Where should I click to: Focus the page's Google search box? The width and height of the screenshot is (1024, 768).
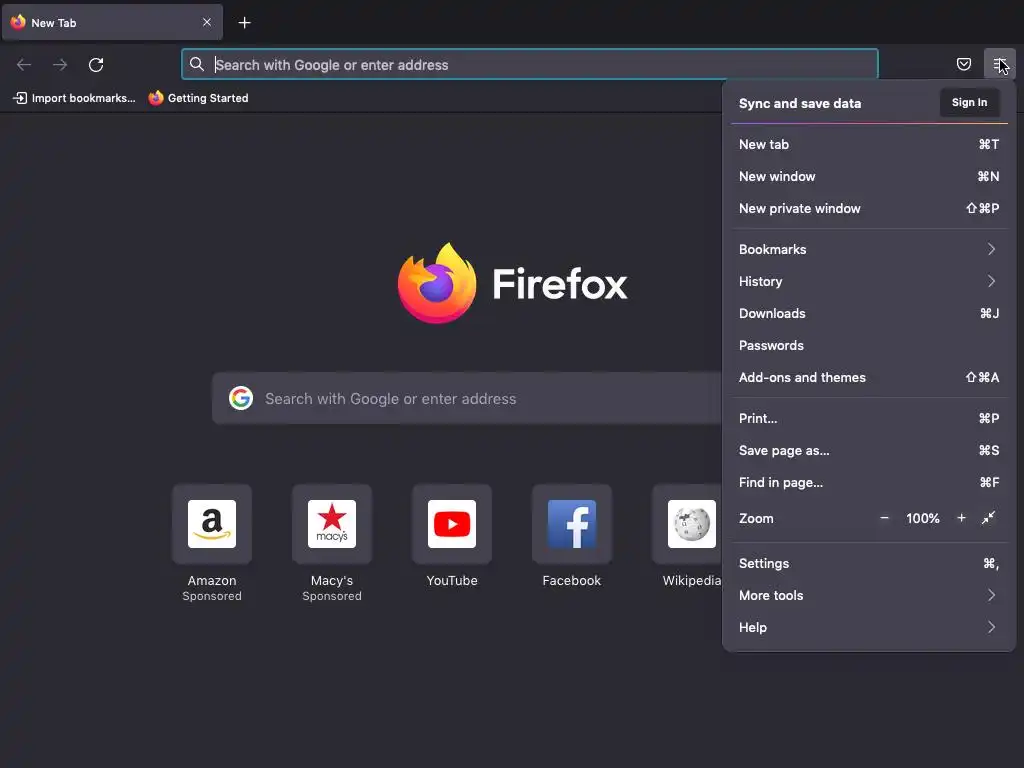point(467,398)
